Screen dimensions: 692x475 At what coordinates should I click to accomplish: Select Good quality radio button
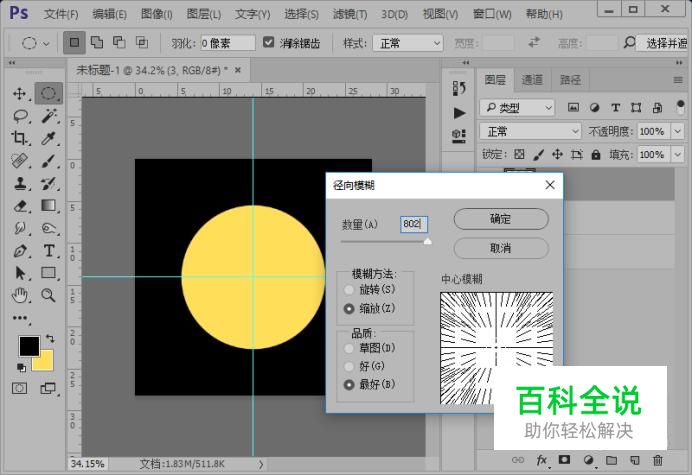(349, 366)
